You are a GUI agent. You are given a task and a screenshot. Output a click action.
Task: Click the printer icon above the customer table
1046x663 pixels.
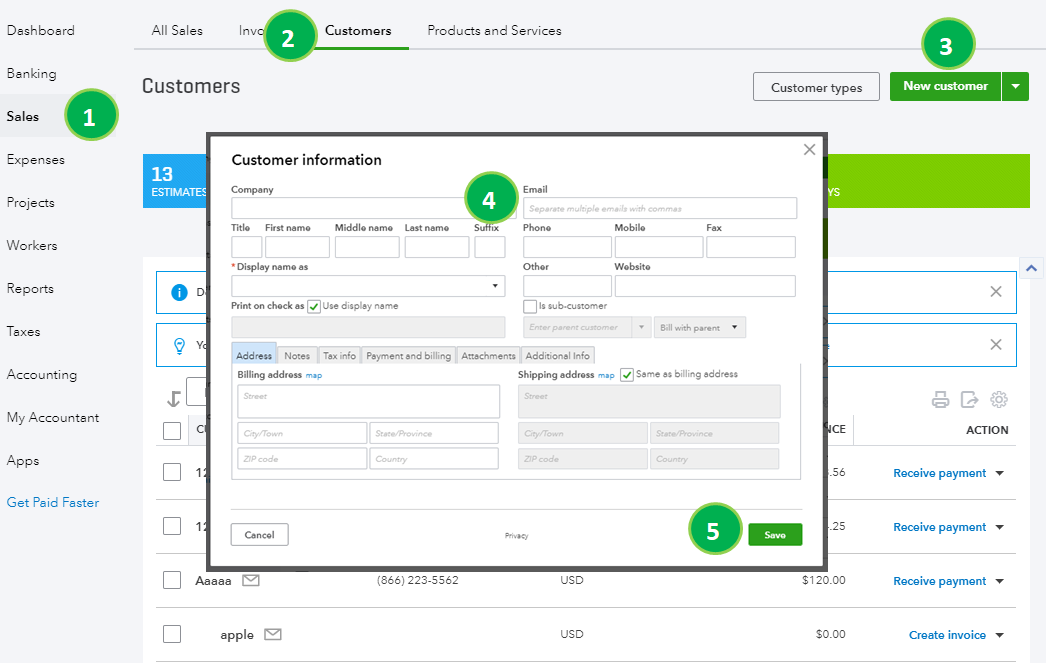(x=940, y=399)
